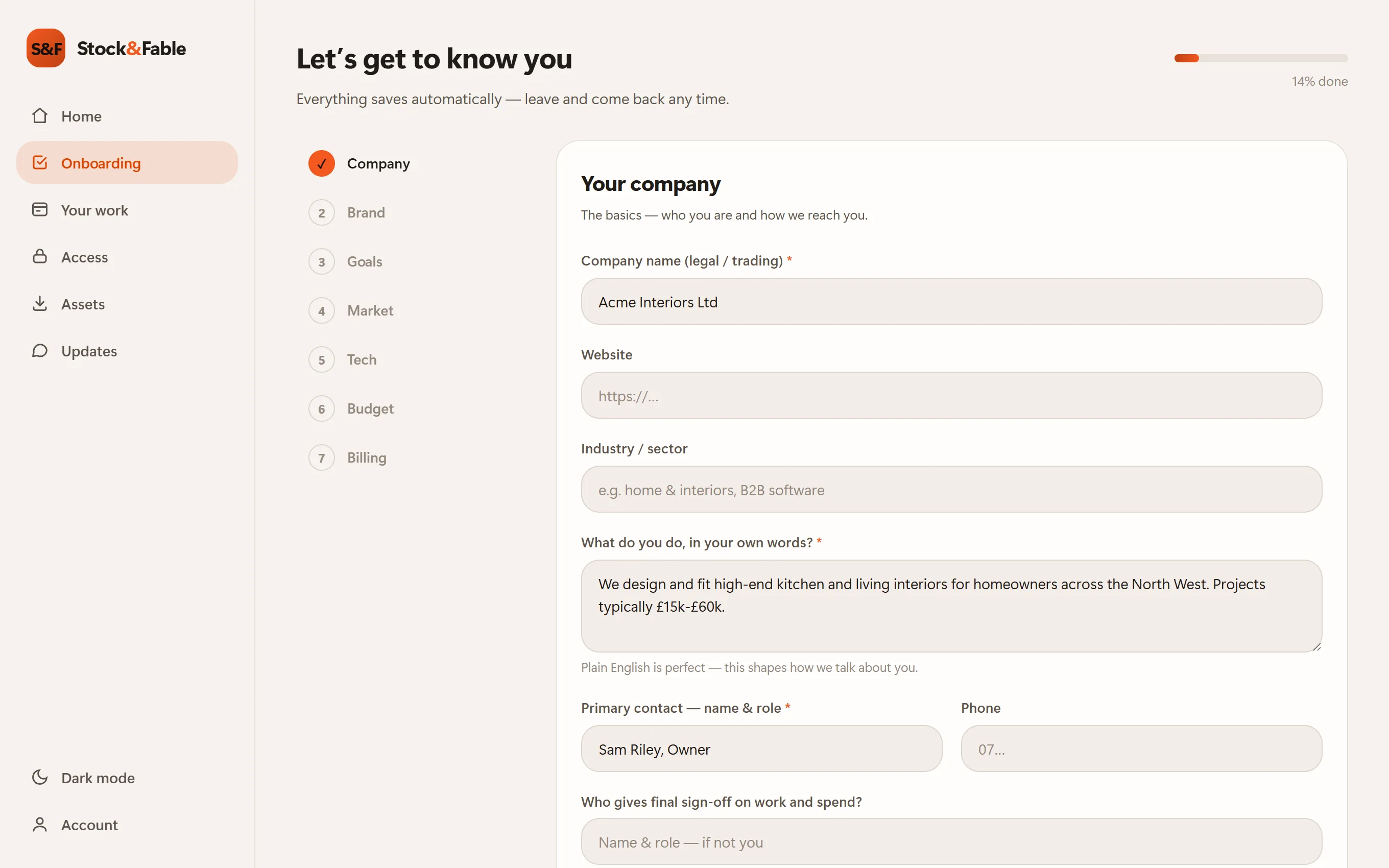
Task: Click the step 4 circle for Market
Action: 321,310
